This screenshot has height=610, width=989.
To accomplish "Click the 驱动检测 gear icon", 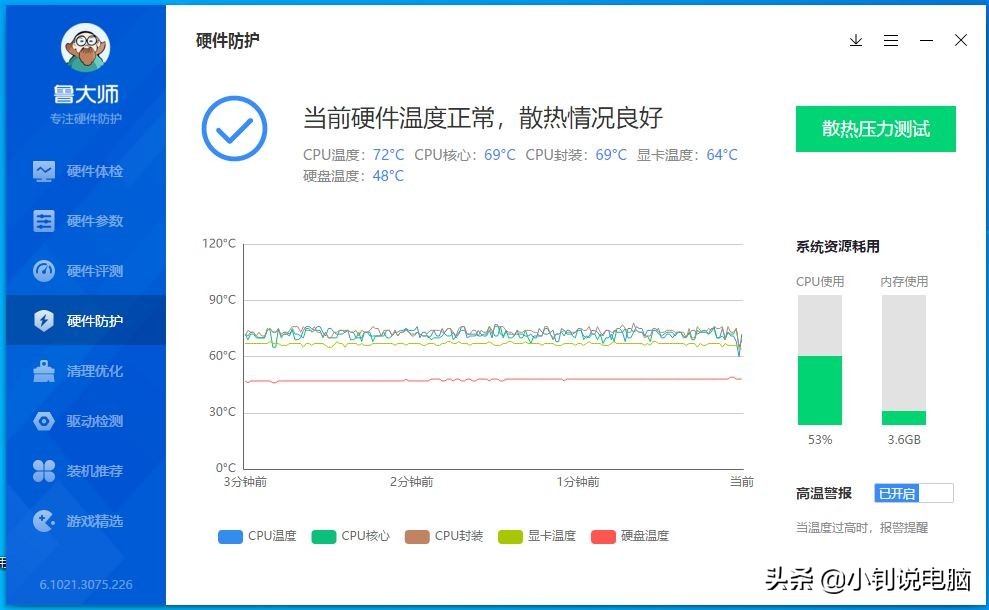I will [44, 421].
